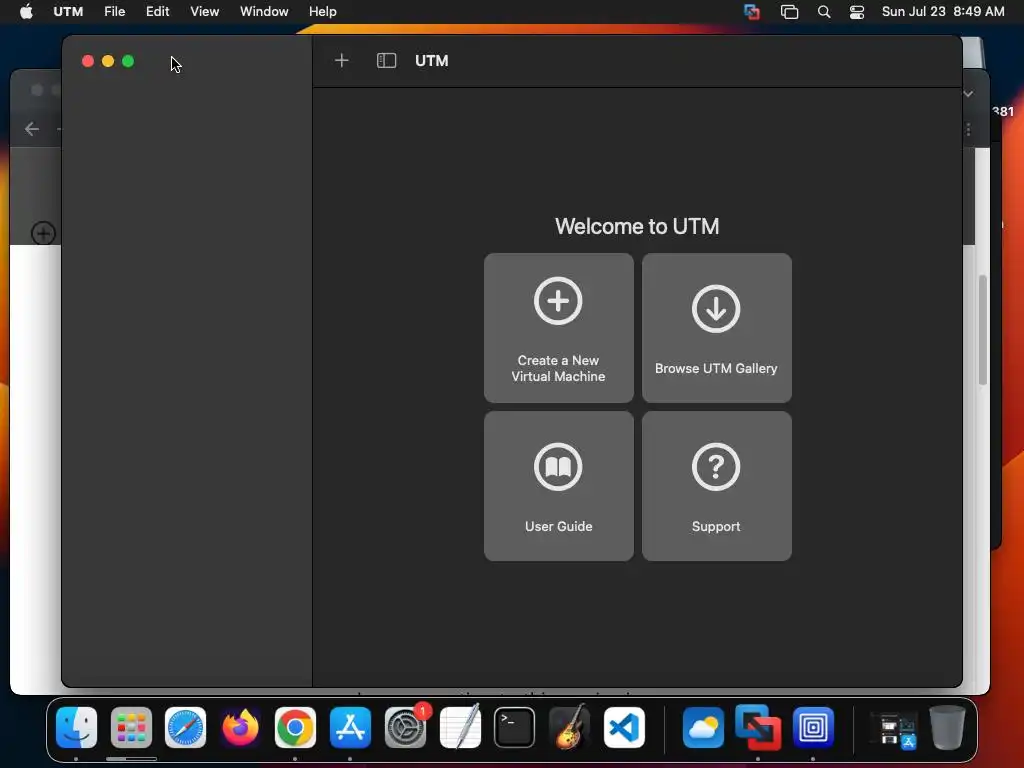This screenshot has width=1024, height=768.
Task: Open VMware Fusion from the Dock
Action: pyautogui.click(x=758, y=727)
